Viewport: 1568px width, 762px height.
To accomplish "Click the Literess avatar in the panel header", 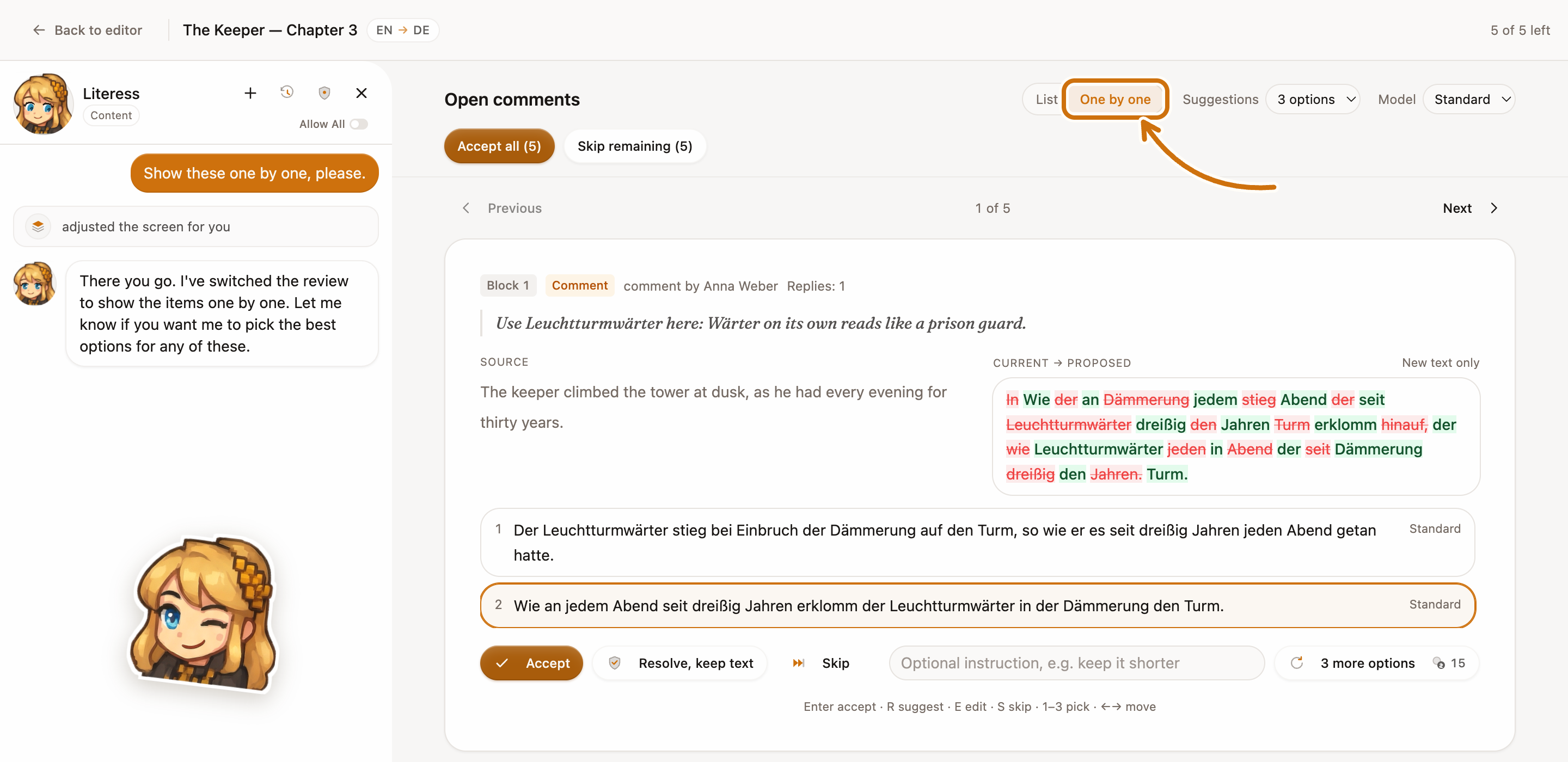I will click(x=42, y=103).
